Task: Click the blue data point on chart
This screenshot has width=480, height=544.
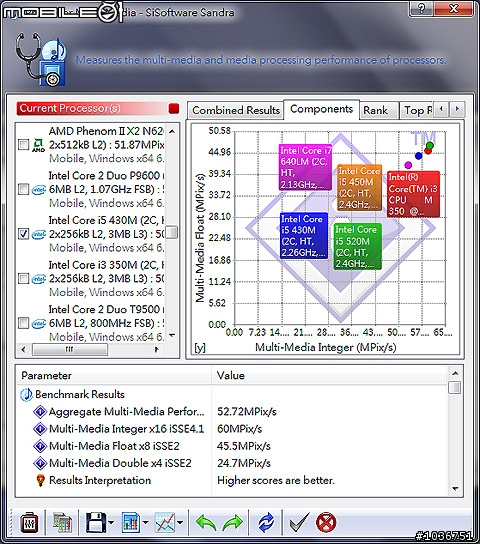Action: coord(419,156)
